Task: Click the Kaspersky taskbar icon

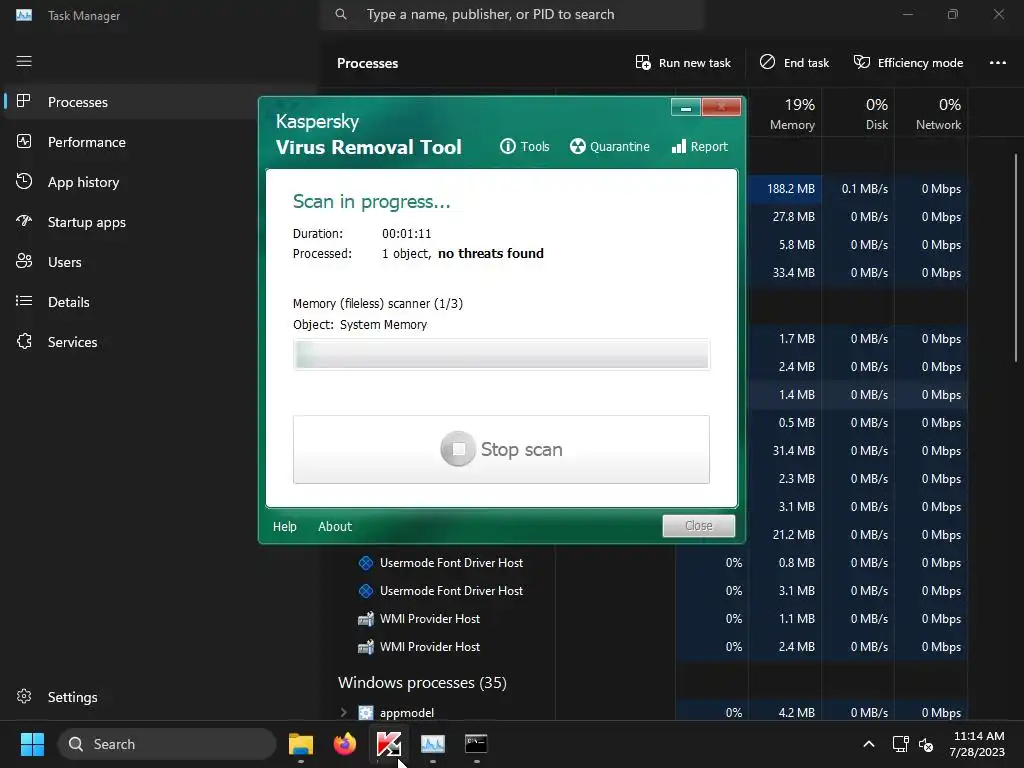Action: (389, 744)
